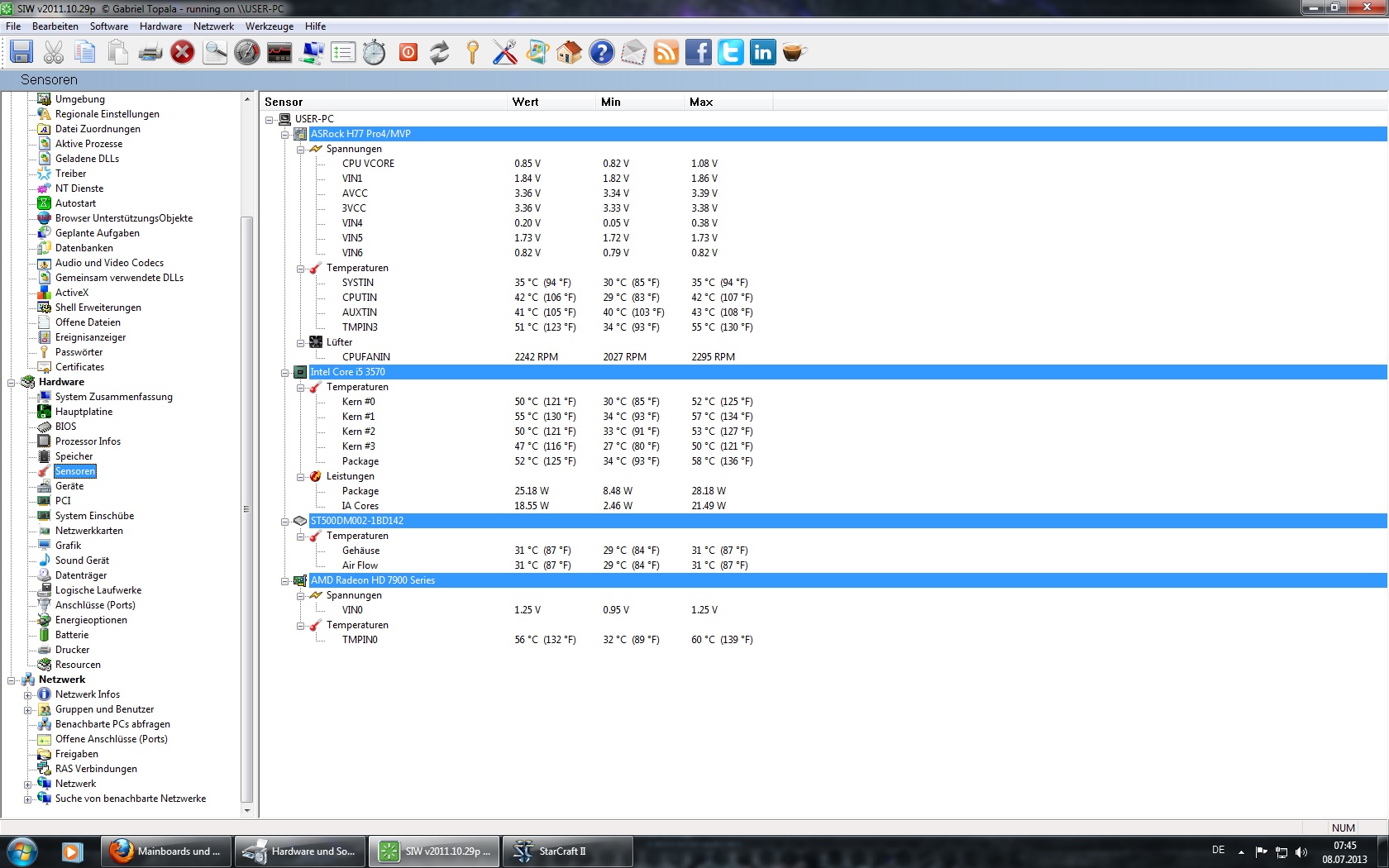Expand the Netzwerk Infos sidebar node

pos(27,694)
